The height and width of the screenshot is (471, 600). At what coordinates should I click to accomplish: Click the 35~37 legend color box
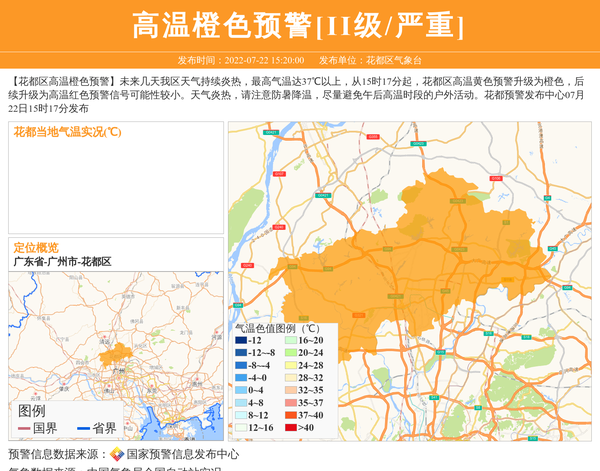click(x=290, y=403)
